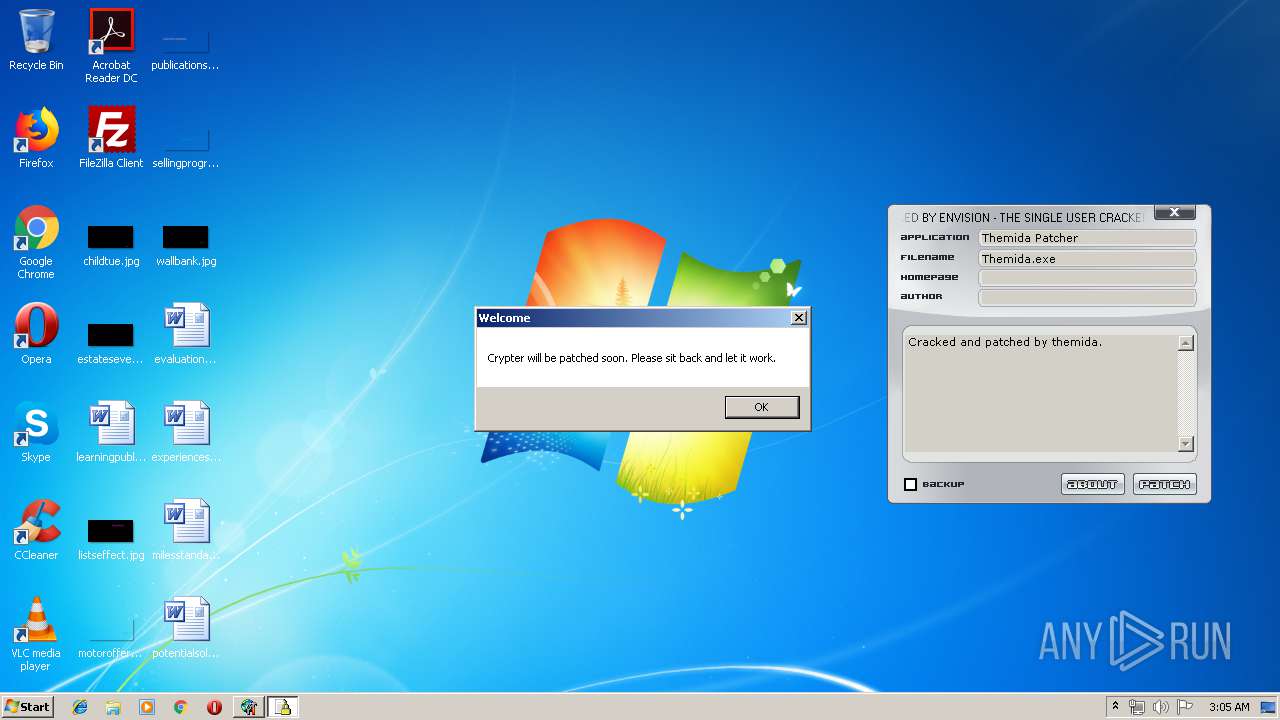Select the milesstanda Word document
The height and width of the screenshot is (720, 1280).
[185, 530]
